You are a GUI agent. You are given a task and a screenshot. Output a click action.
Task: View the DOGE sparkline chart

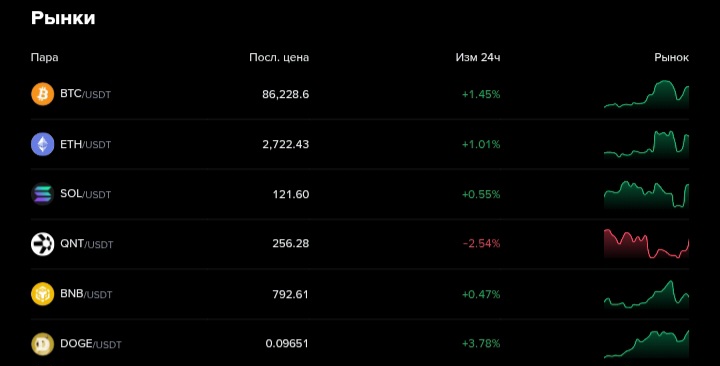(x=646, y=344)
